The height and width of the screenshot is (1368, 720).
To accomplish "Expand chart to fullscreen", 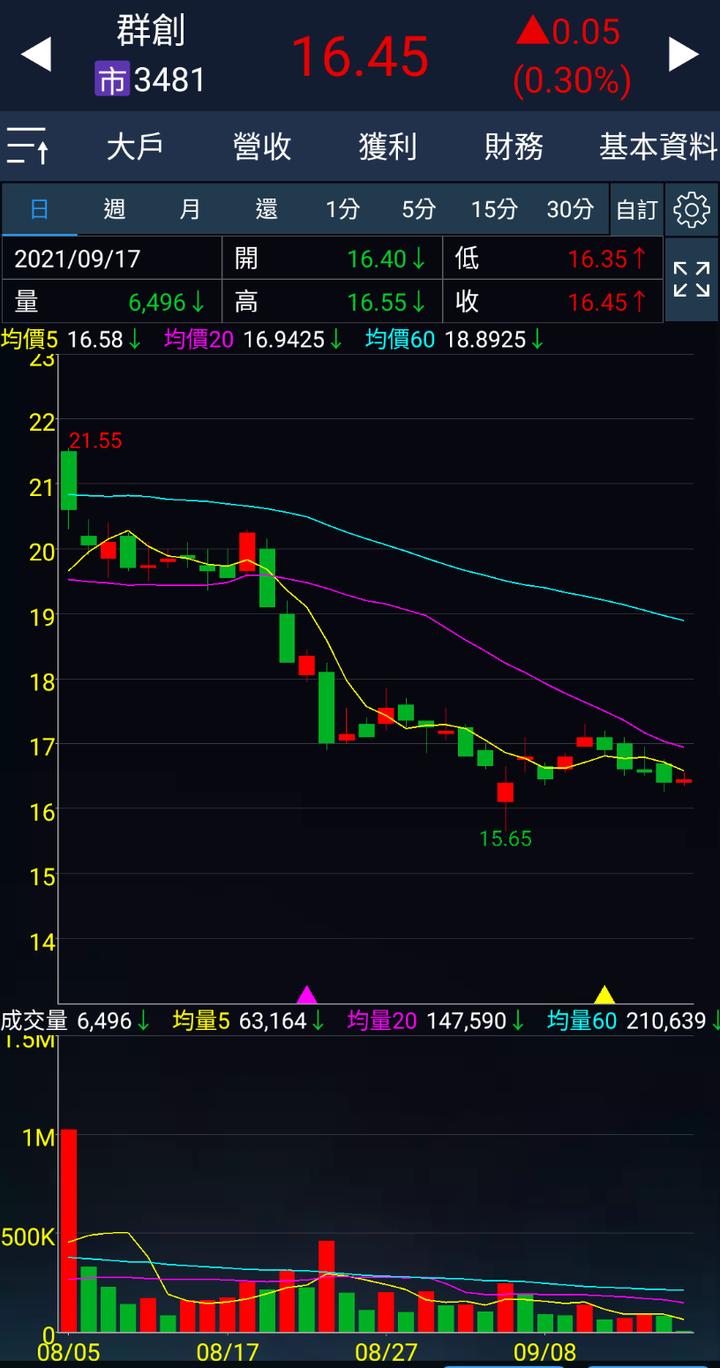I will pyautogui.click(x=692, y=279).
